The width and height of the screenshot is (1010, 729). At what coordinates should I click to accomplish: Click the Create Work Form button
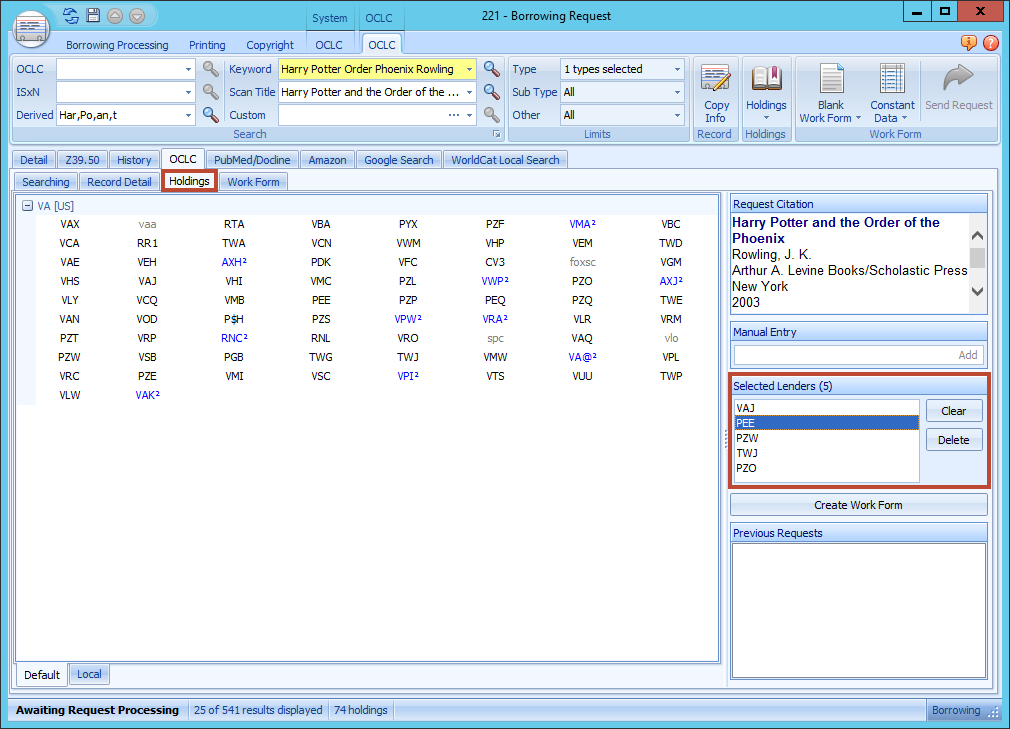pyautogui.click(x=858, y=504)
